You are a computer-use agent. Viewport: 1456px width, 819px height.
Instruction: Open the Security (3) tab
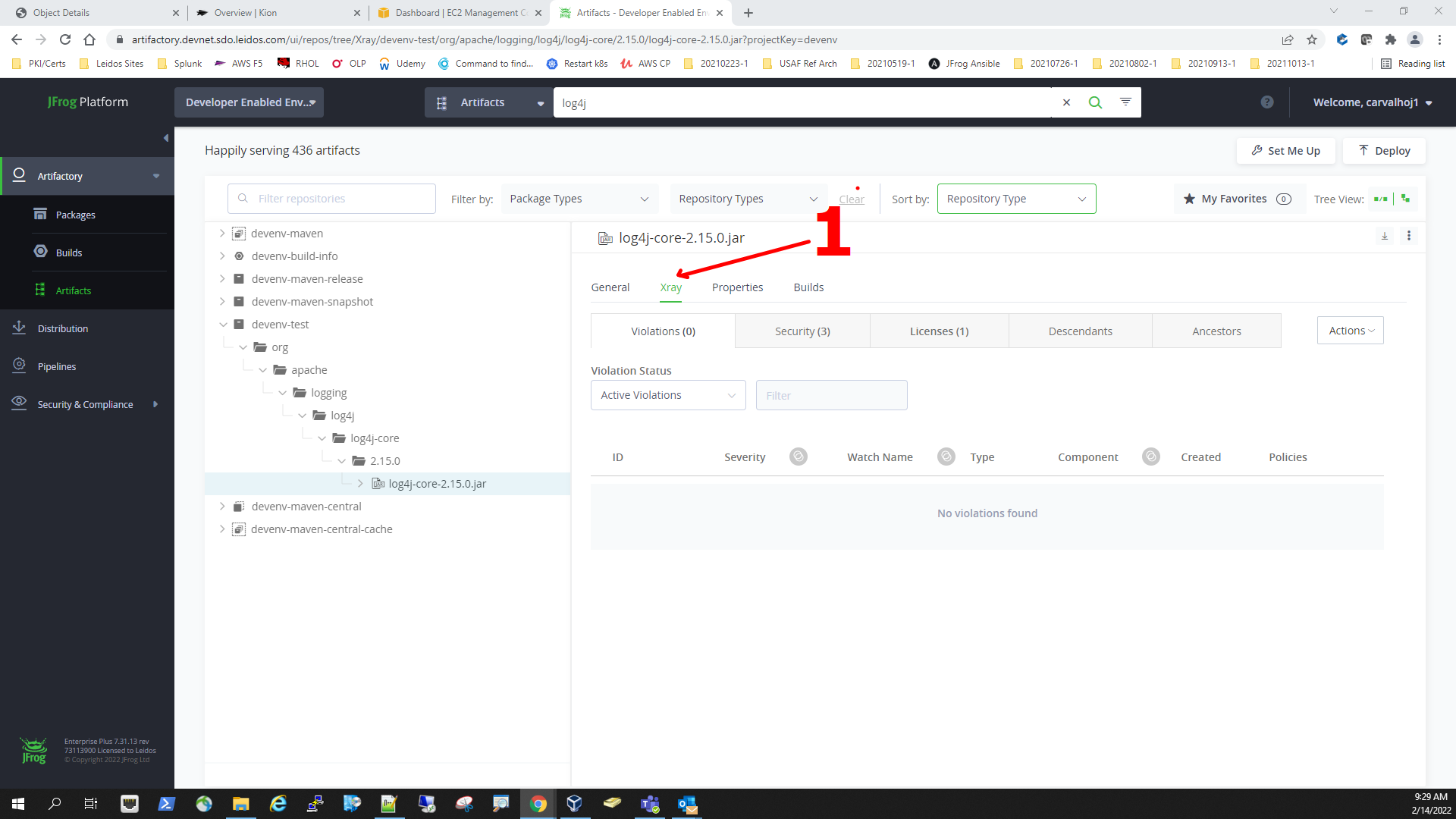coord(802,331)
